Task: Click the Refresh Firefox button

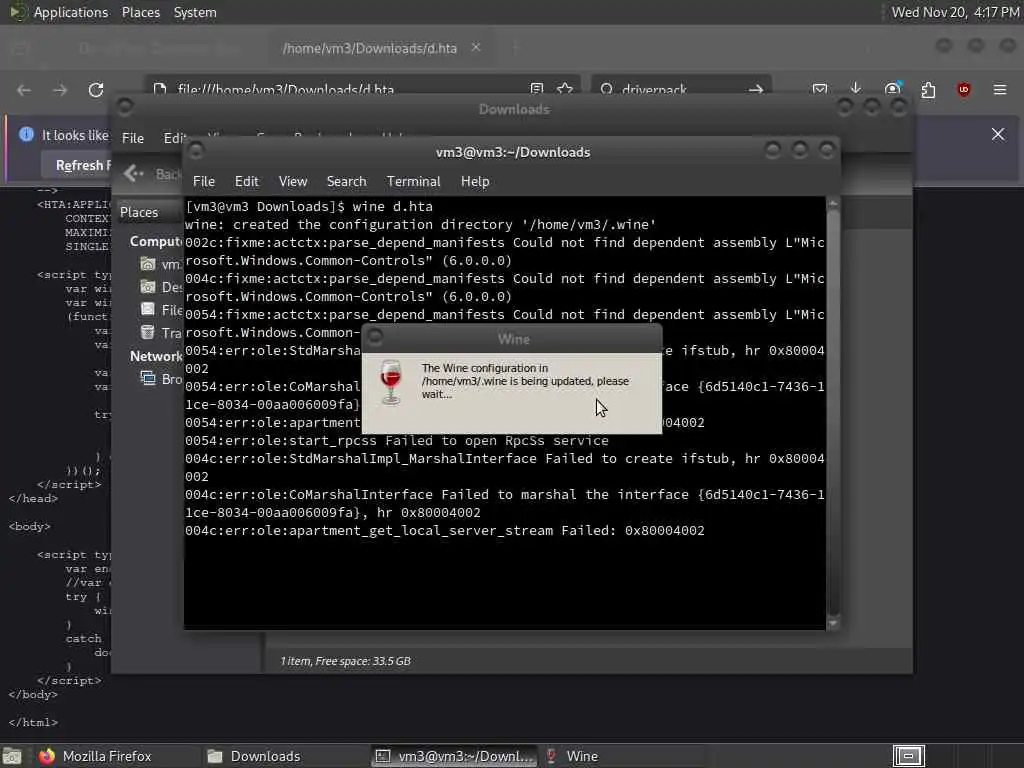Action: (x=77, y=165)
